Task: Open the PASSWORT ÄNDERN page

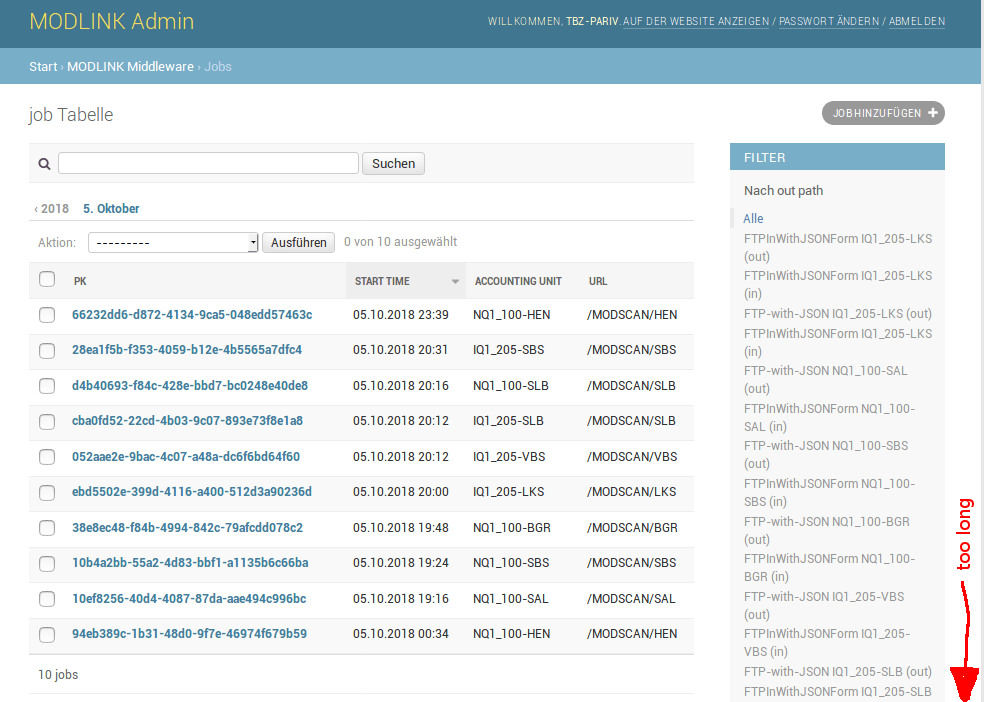Action: pos(828,20)
